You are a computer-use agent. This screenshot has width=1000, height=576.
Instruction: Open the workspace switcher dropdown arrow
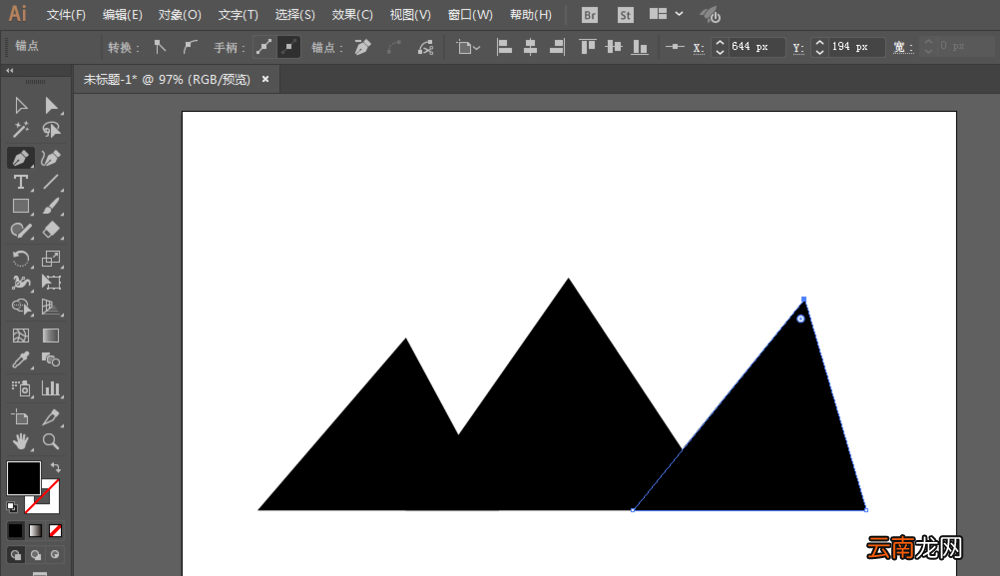679,14
